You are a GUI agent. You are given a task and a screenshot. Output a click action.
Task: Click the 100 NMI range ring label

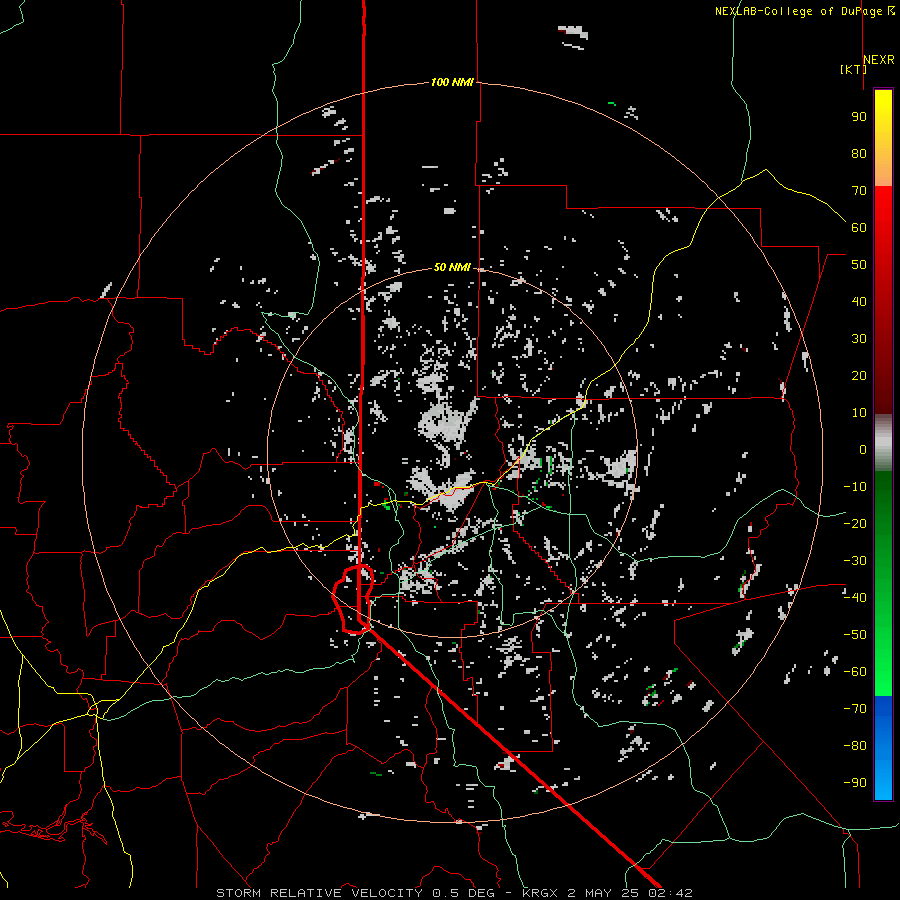[452, 83]
